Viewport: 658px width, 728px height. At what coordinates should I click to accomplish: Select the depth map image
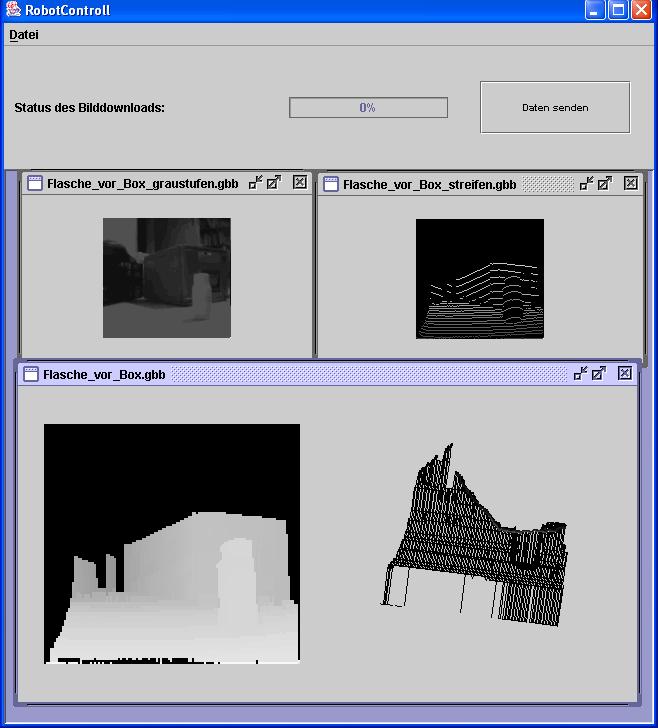tap(172, 543)
